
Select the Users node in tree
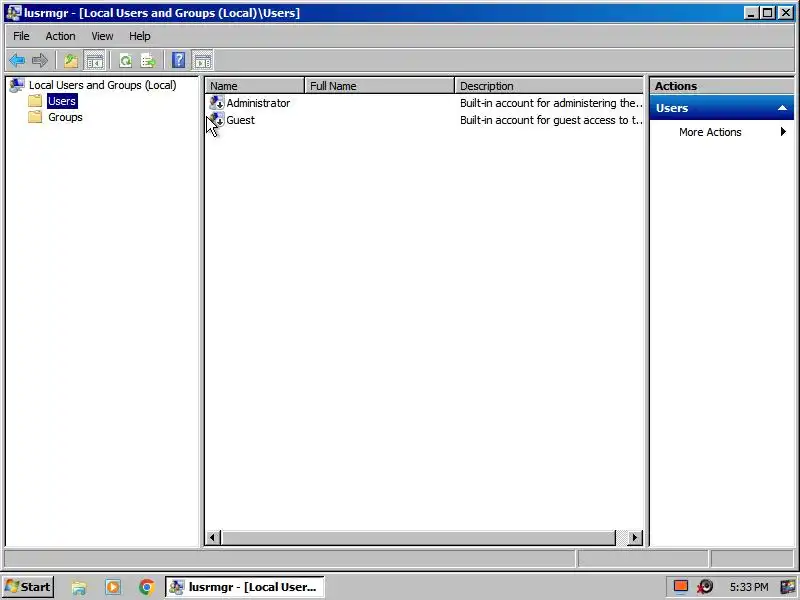[62, 101]
